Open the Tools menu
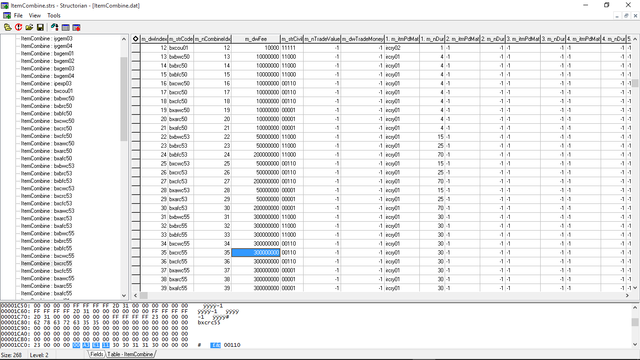Image resolution: width=640 pixels, height=360 pixels. click(x=54, y=16)
